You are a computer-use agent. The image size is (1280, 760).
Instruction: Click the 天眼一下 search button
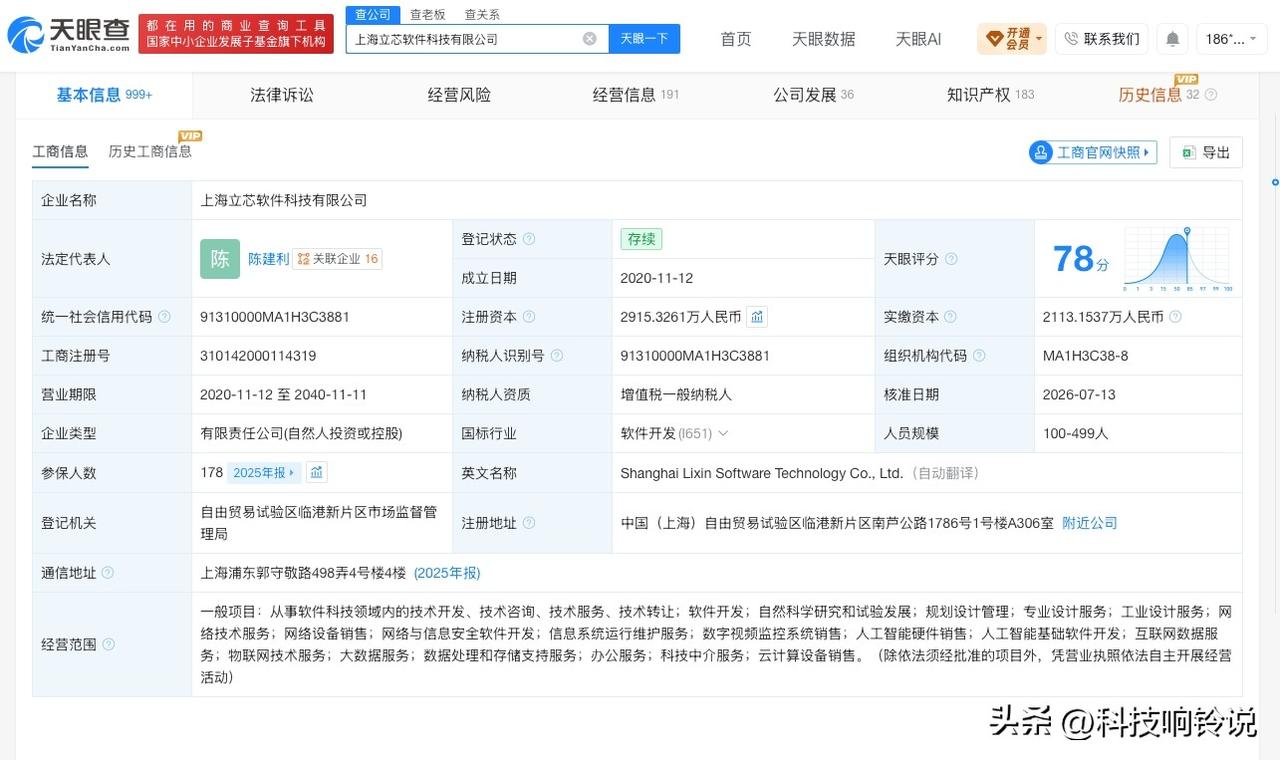pos(644,39)
